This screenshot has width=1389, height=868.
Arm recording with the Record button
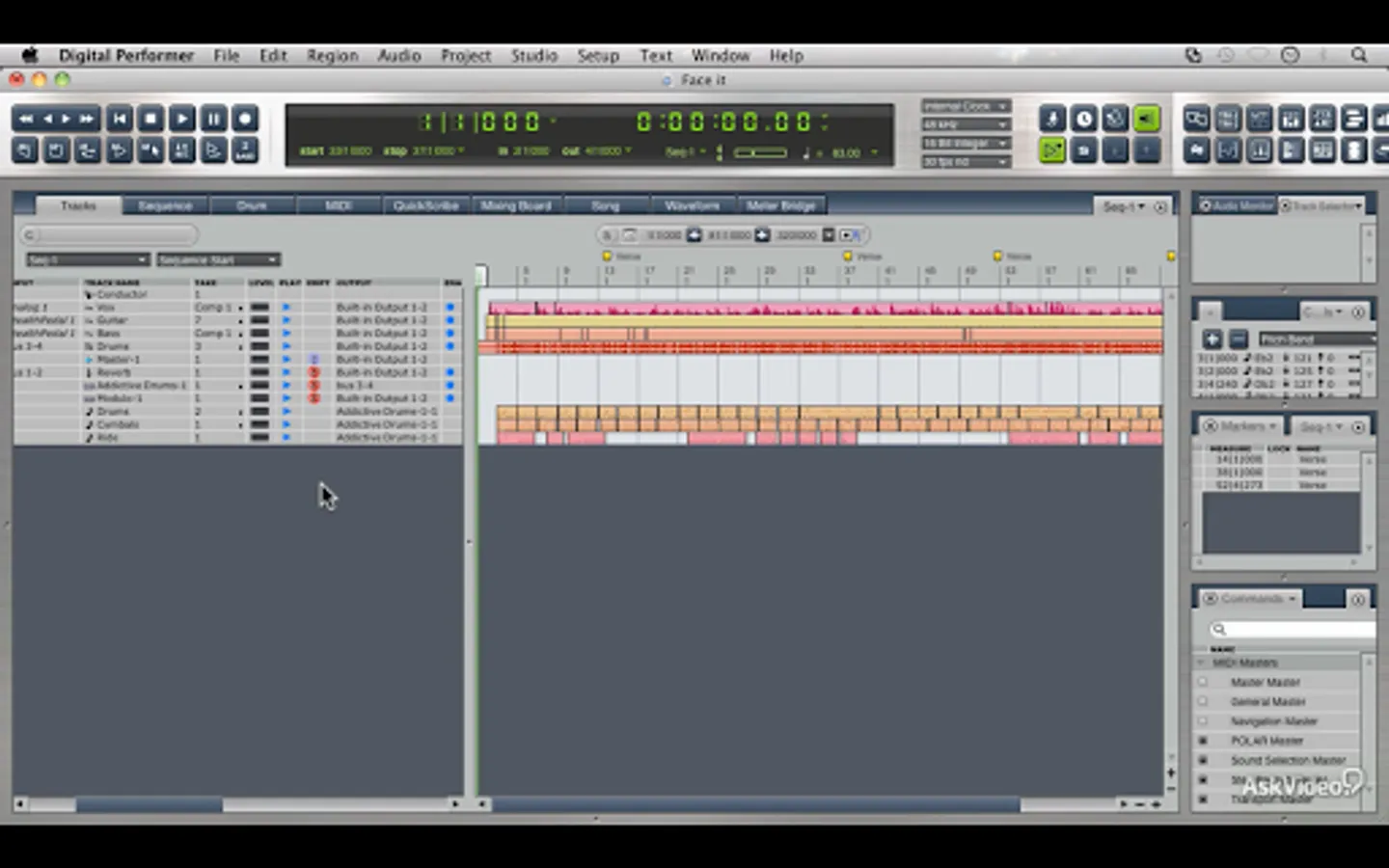(245, 119)
